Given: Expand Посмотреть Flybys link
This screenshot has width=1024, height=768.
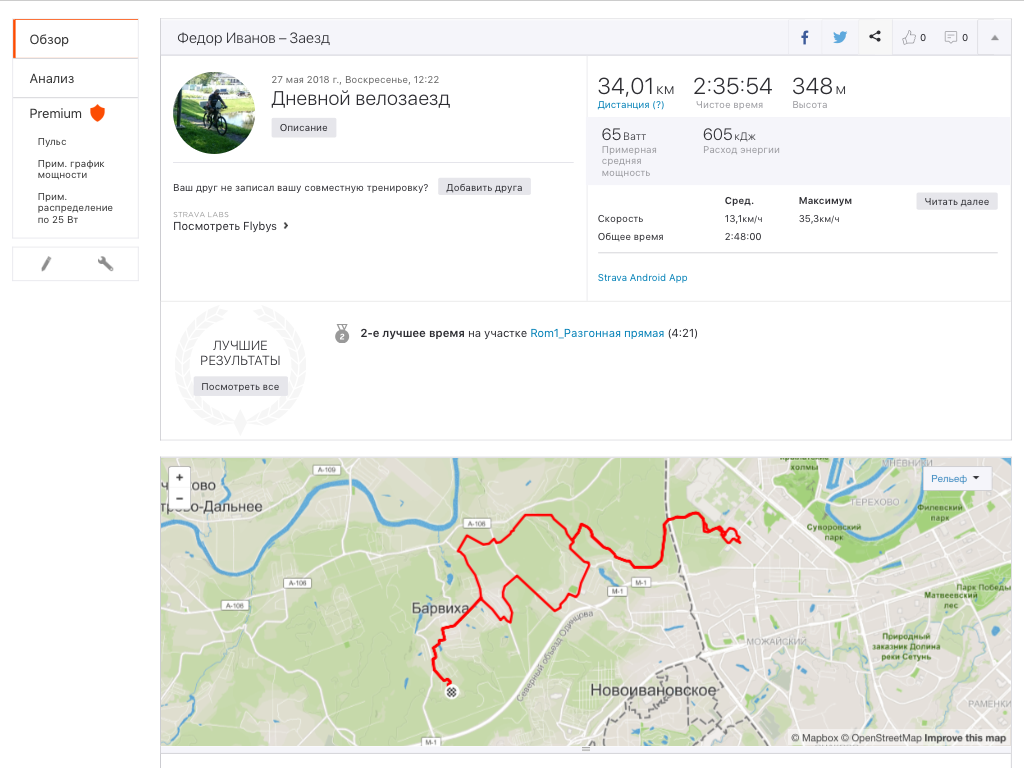Looking at the screenshot, I should click(231, 226).
